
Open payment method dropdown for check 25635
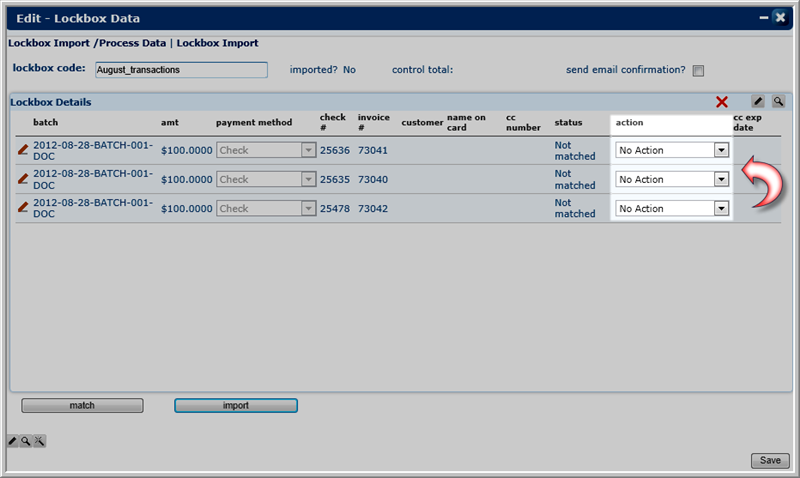pos(266,179)
